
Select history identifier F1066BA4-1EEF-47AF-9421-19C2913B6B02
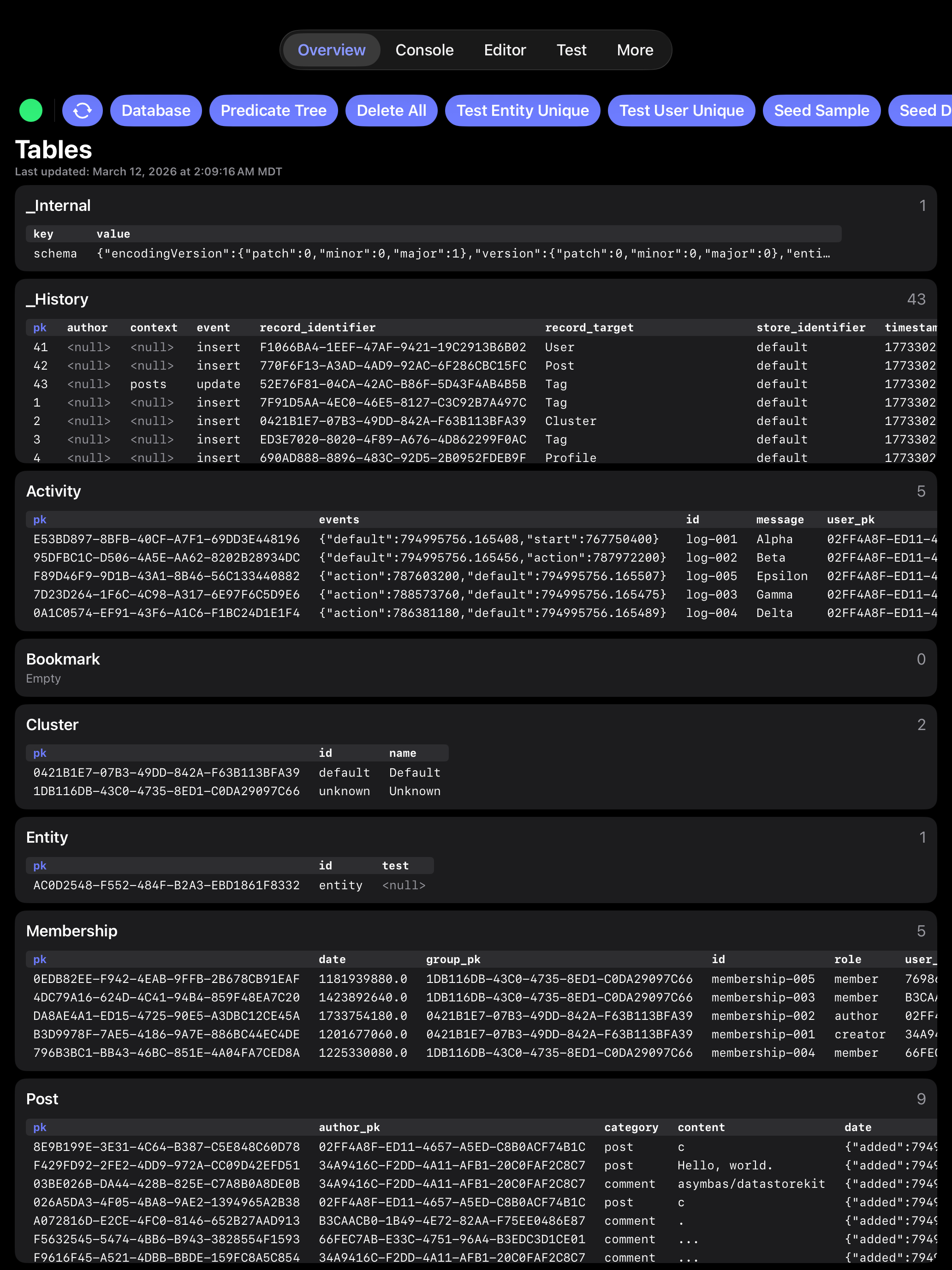(393, 347)
